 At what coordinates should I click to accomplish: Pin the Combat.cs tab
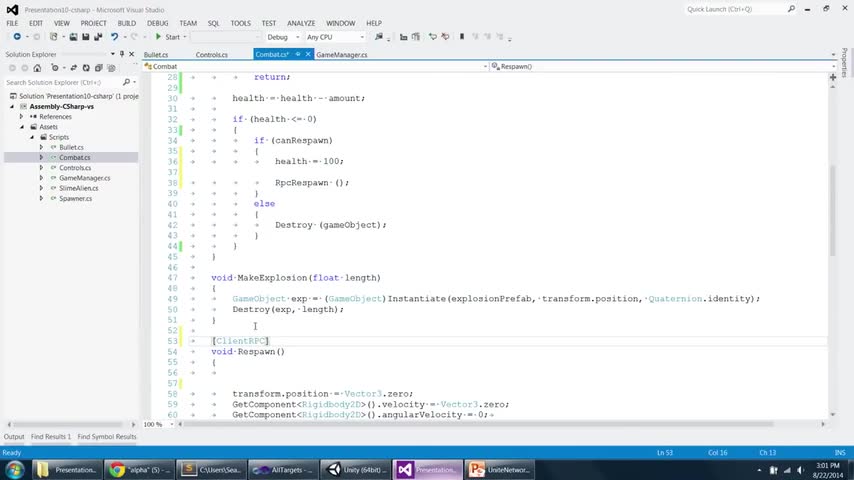pos(298,54)
